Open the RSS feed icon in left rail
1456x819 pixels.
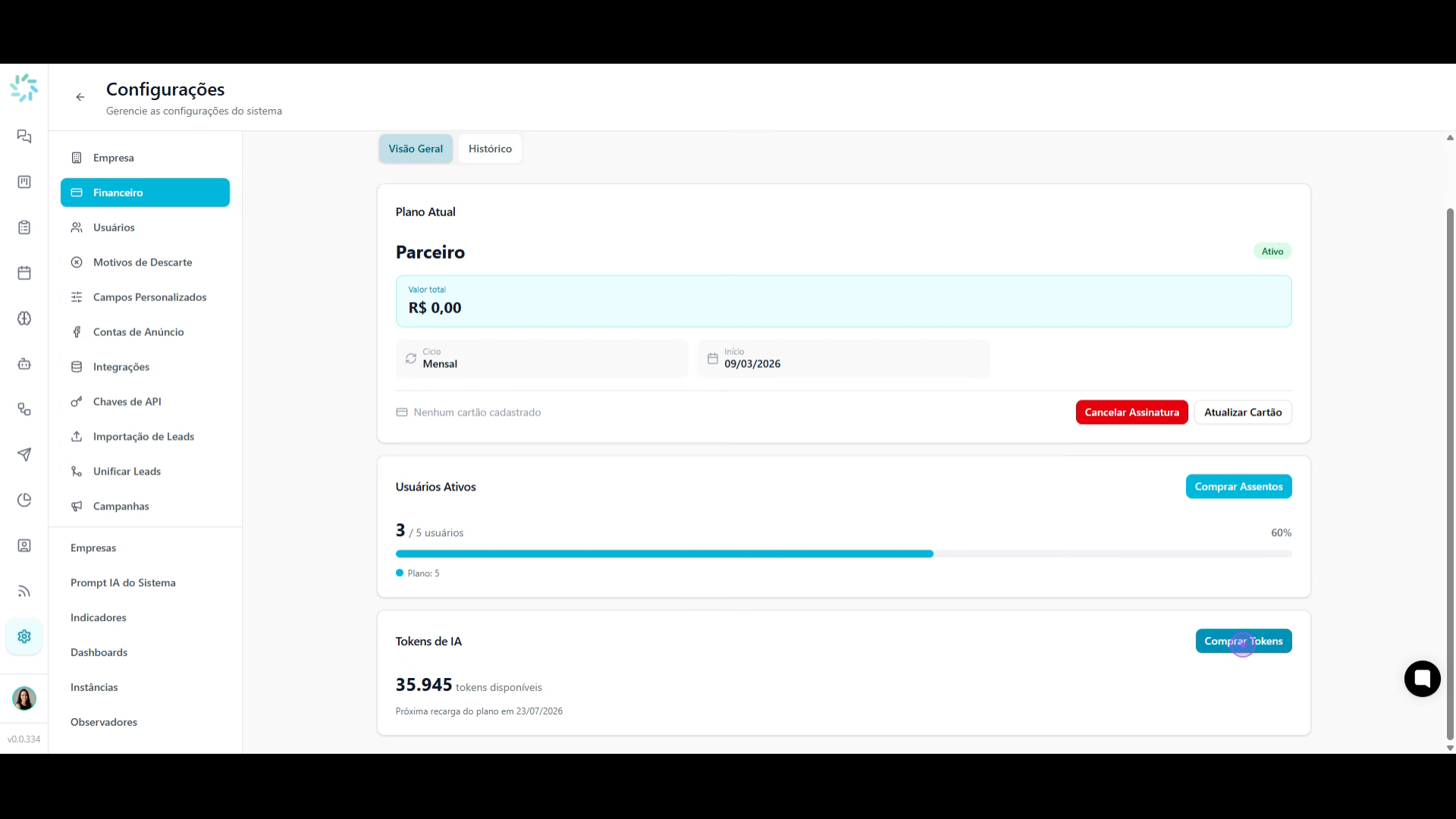click(24, 591)
